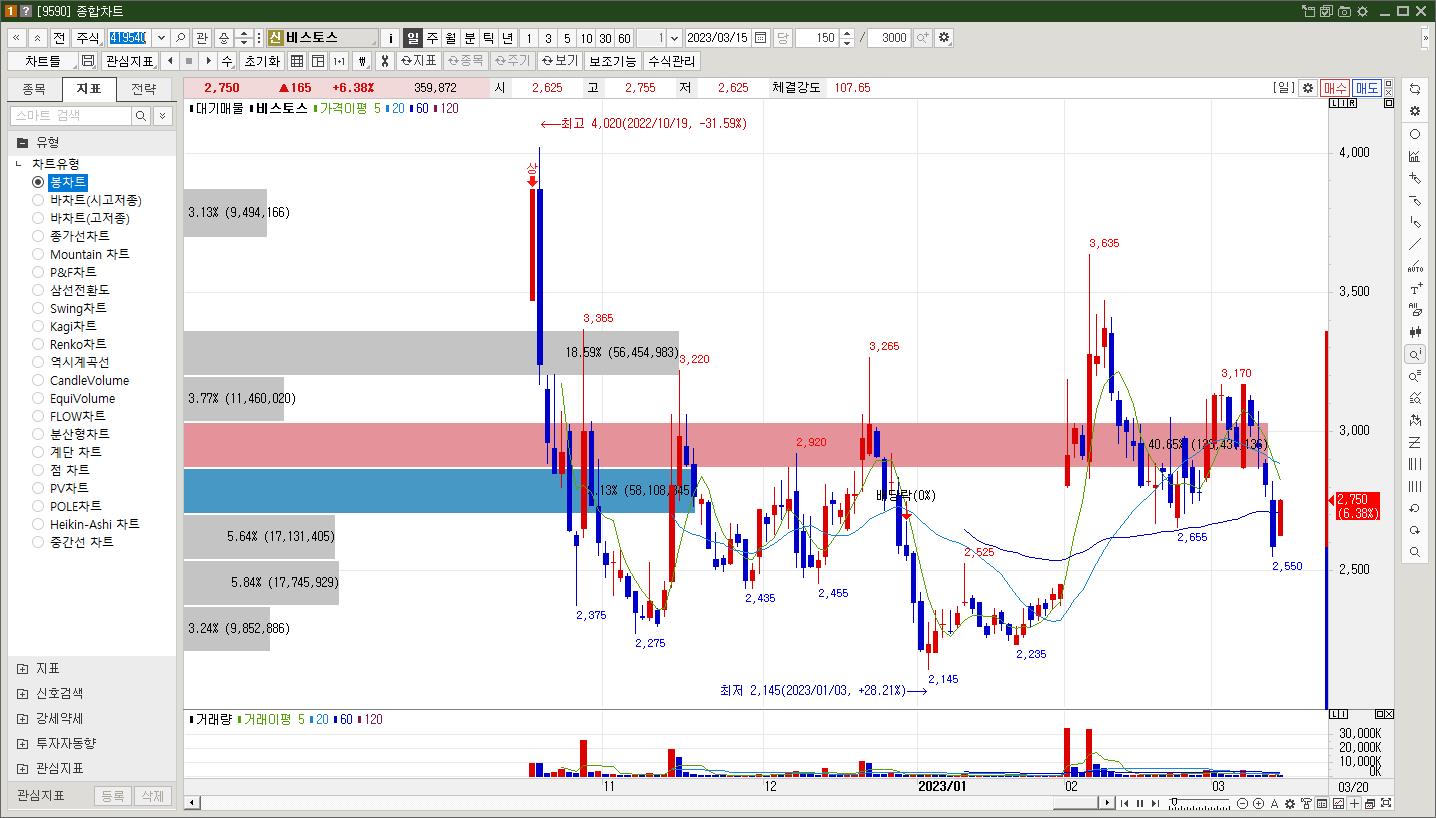The height and width of the screenshot is (818, 1436).
Task: Click the zoom in plus circle icon
Action: pyautogui.click(x=1258, y=804)
